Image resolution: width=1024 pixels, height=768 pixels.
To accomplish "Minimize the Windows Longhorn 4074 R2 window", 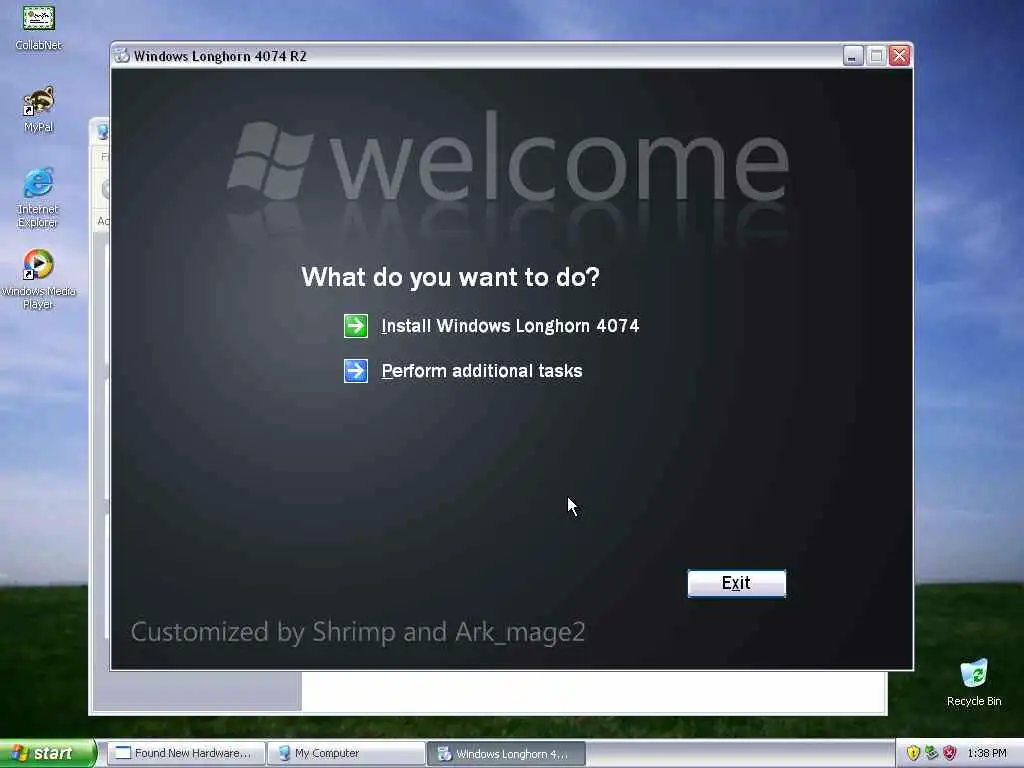I will coord(853,56).
